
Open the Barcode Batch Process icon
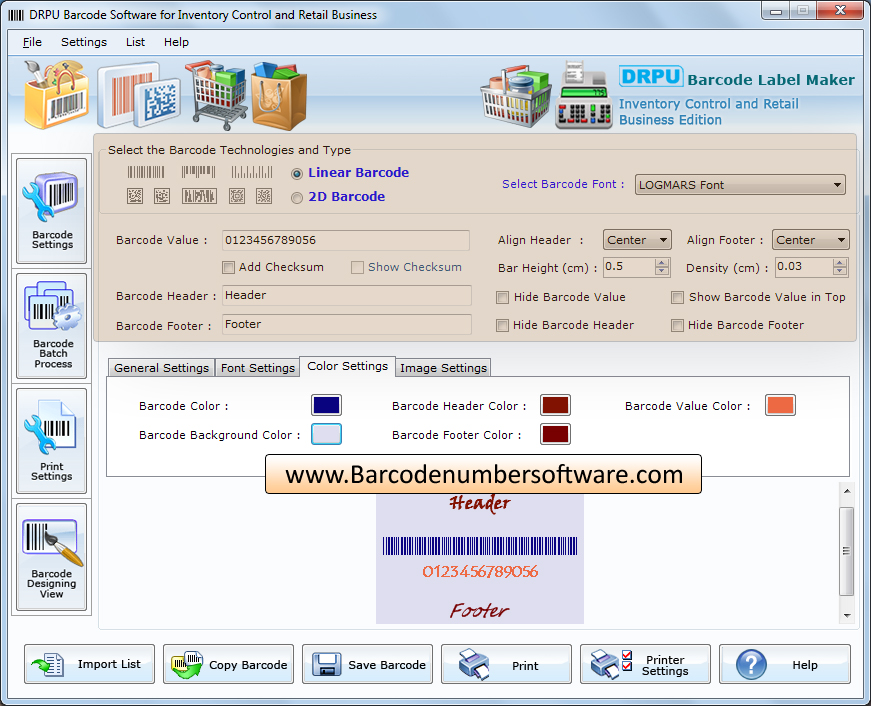[x=51, y=325]
